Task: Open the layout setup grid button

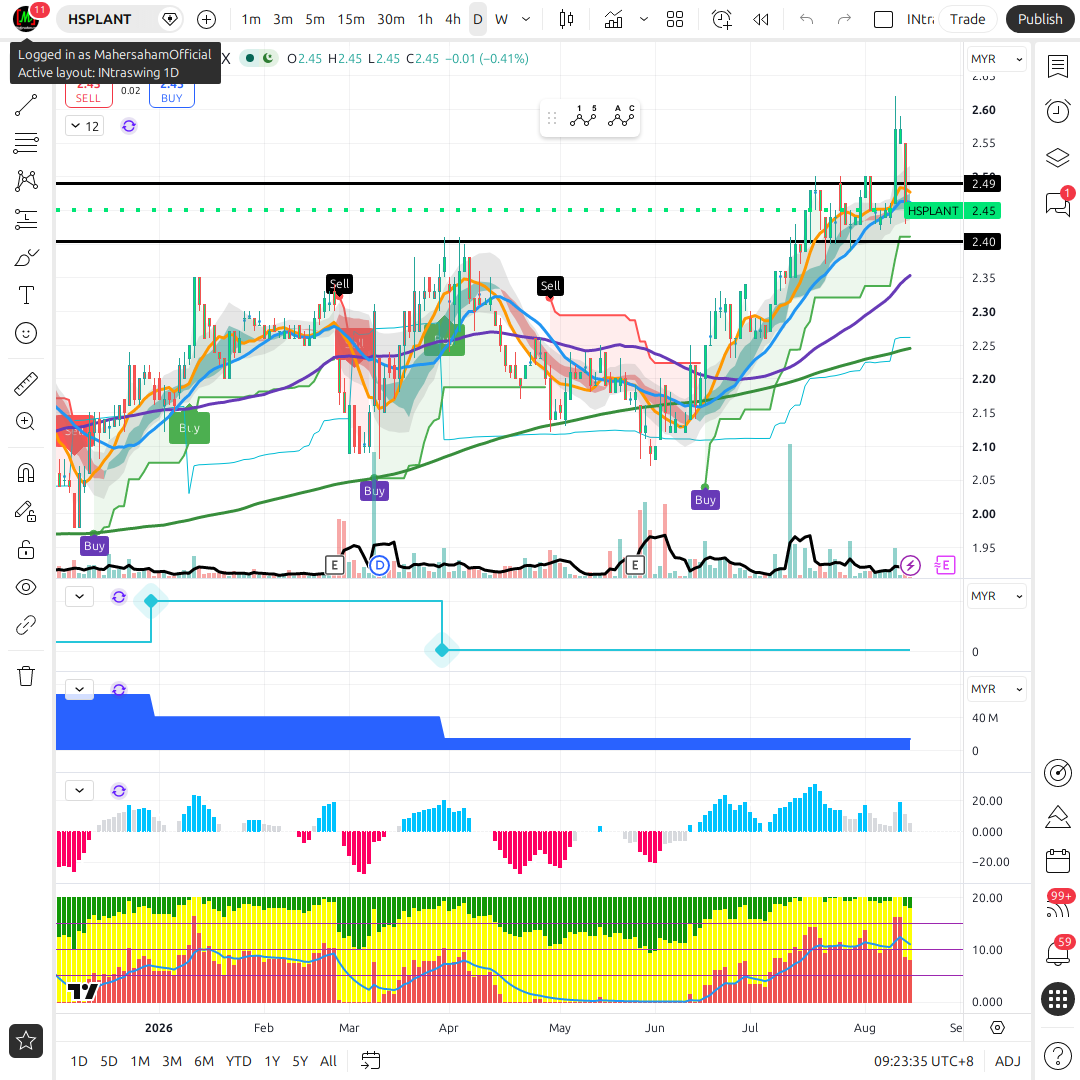Action: (x=675, y=19)
